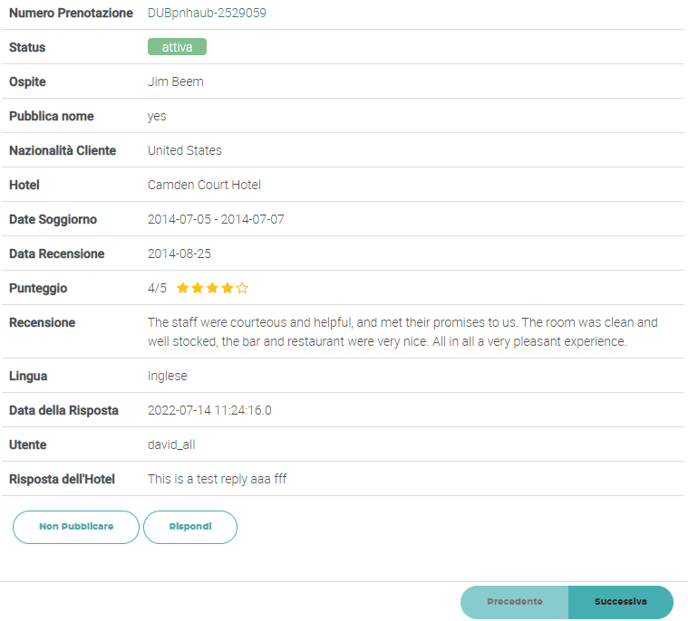Click the fourth filled rating star
This screenshot has width=688, height=621.
tap(227, 288)
